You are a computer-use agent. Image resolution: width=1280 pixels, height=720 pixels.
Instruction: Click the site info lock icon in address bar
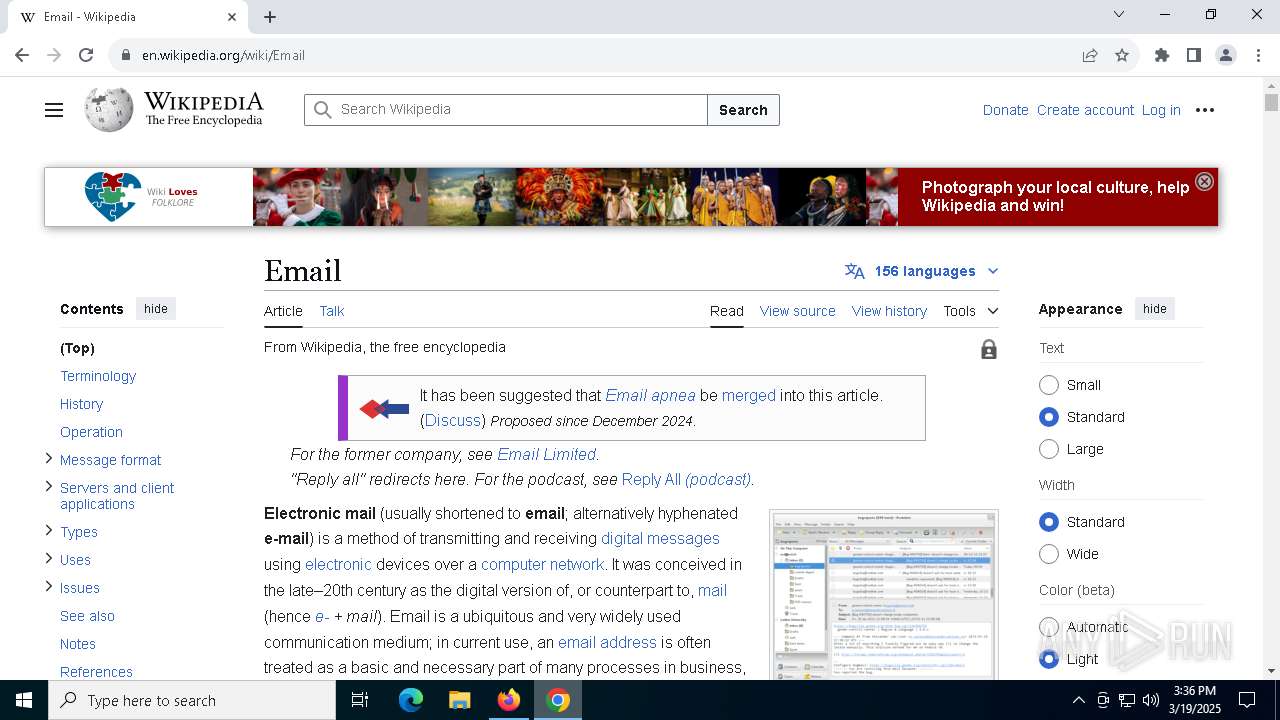[126, 55]
